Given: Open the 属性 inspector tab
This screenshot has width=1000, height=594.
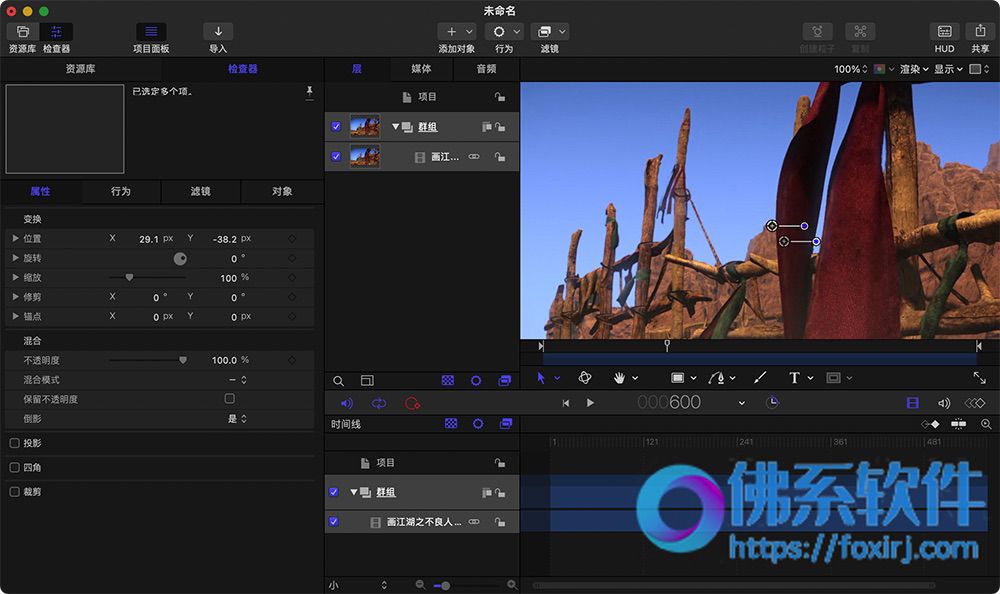Looking at the screenshot, I should pyautogui.click(x=40, y=191).
